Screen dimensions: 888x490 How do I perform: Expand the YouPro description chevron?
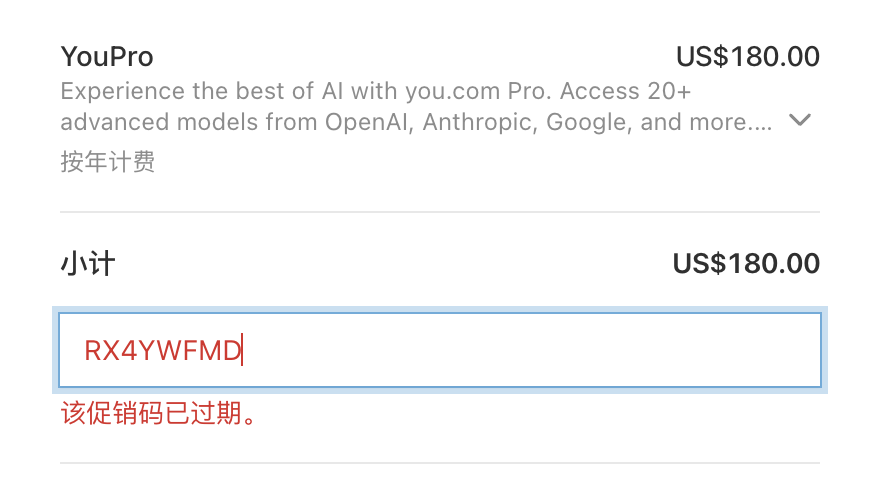[x=800, y=120]
